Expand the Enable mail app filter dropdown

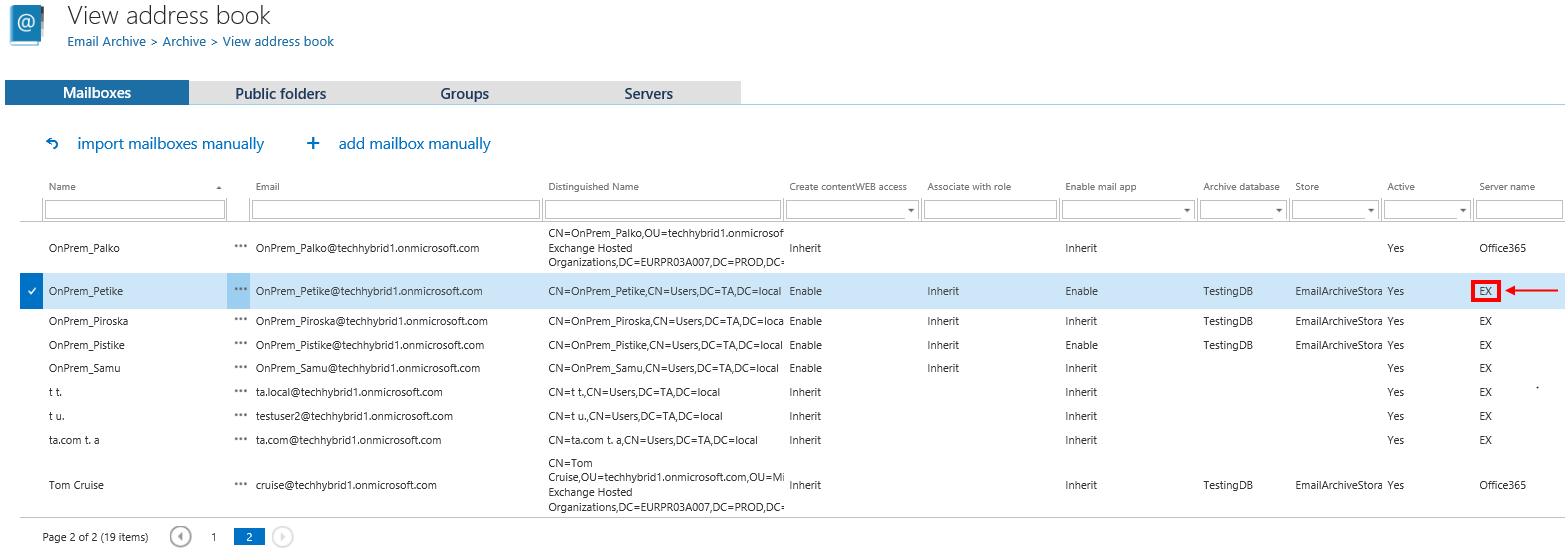click(x=1186, y=210)
